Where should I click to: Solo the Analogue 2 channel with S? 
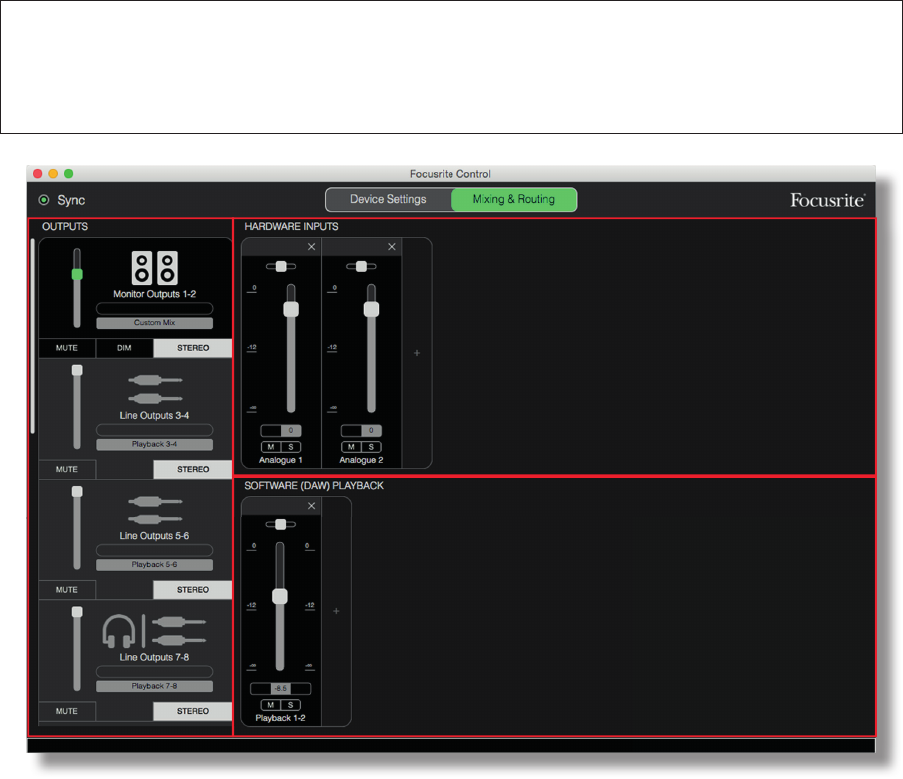click(371, 447)
